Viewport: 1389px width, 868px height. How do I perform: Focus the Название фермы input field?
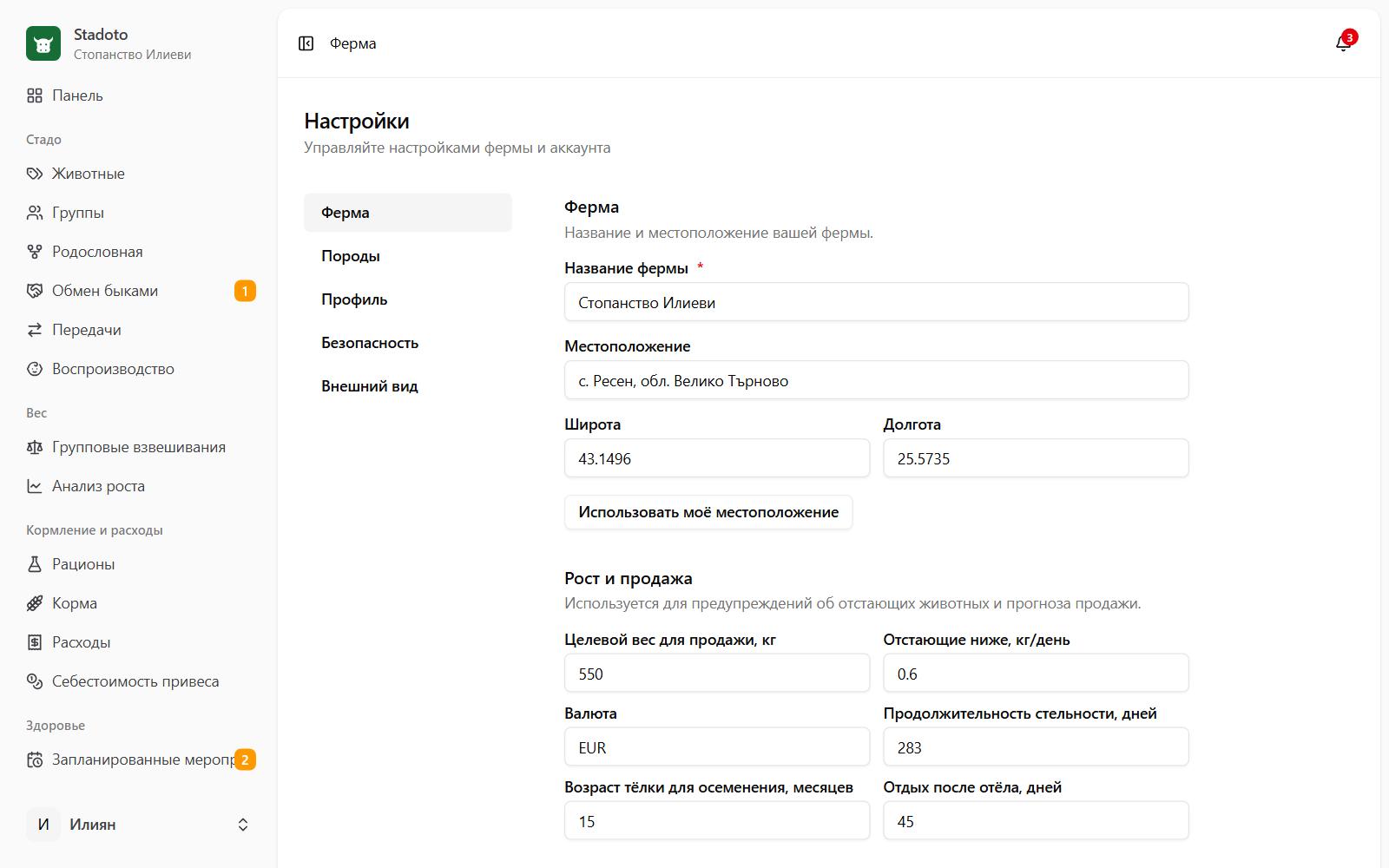877,302
